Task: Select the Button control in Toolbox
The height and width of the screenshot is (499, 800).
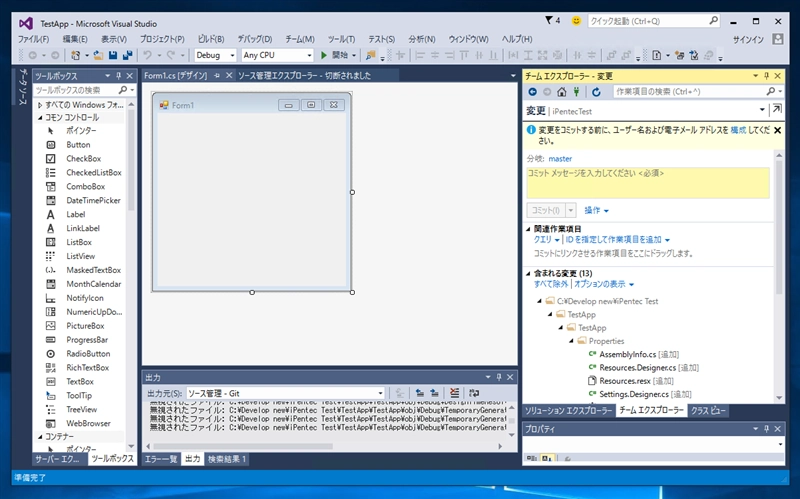Action: (78, 145)
